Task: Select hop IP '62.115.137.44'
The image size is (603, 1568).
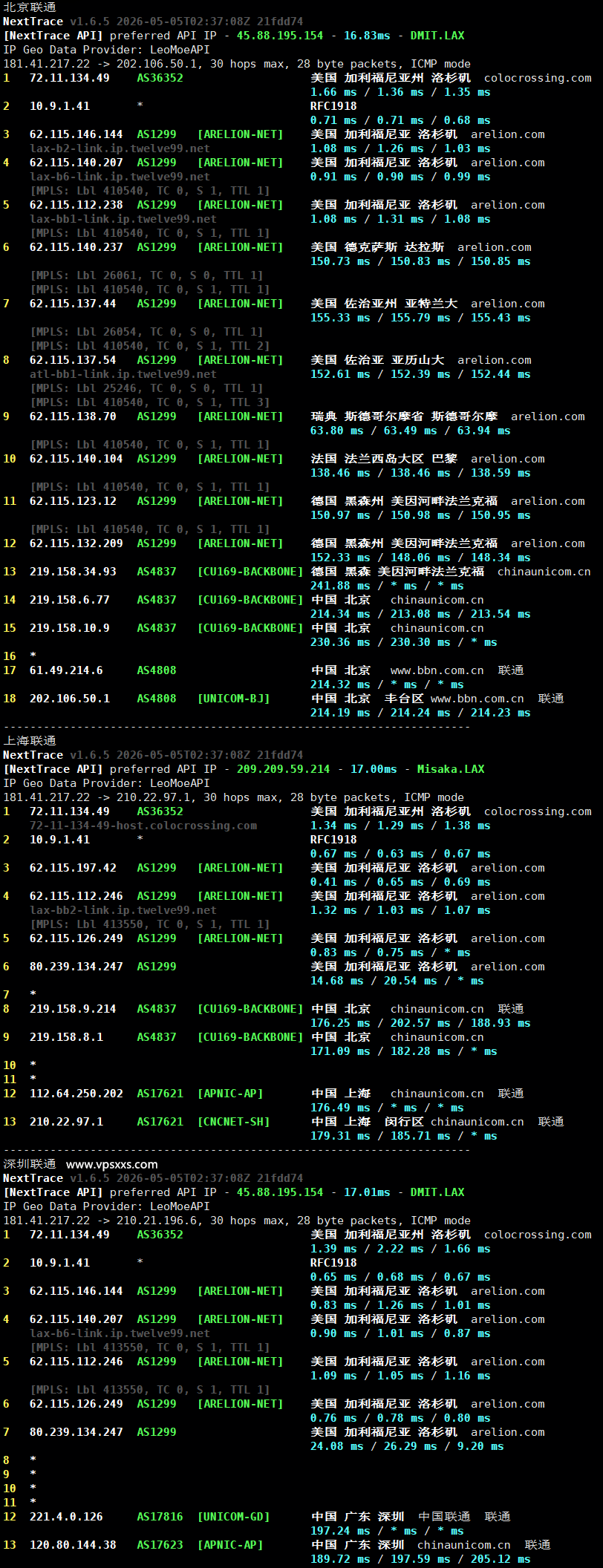Action: tap(73, 303)
